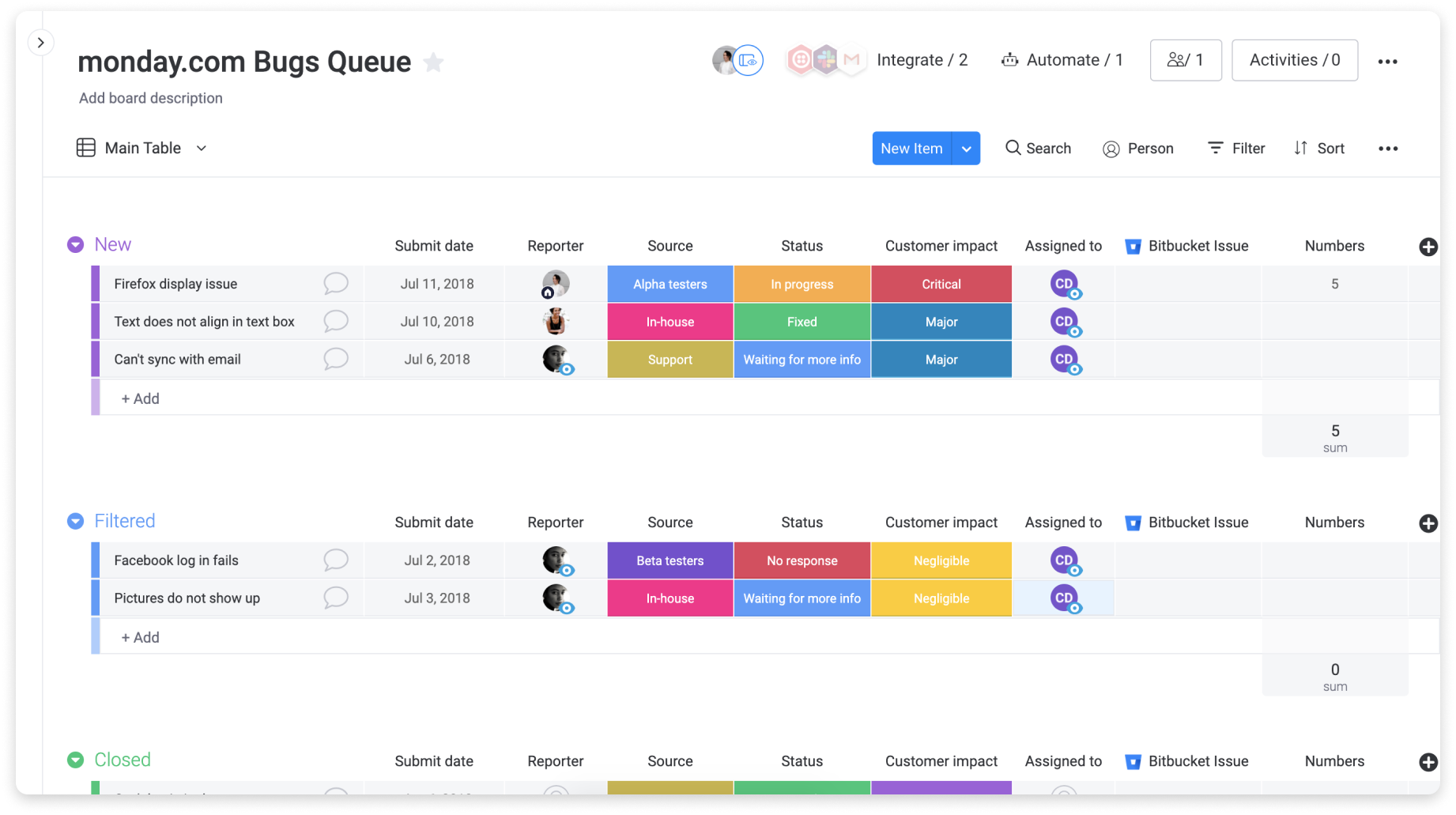
Task: Click the reporter avatar for Text does not align
Action: coord(556,321)
